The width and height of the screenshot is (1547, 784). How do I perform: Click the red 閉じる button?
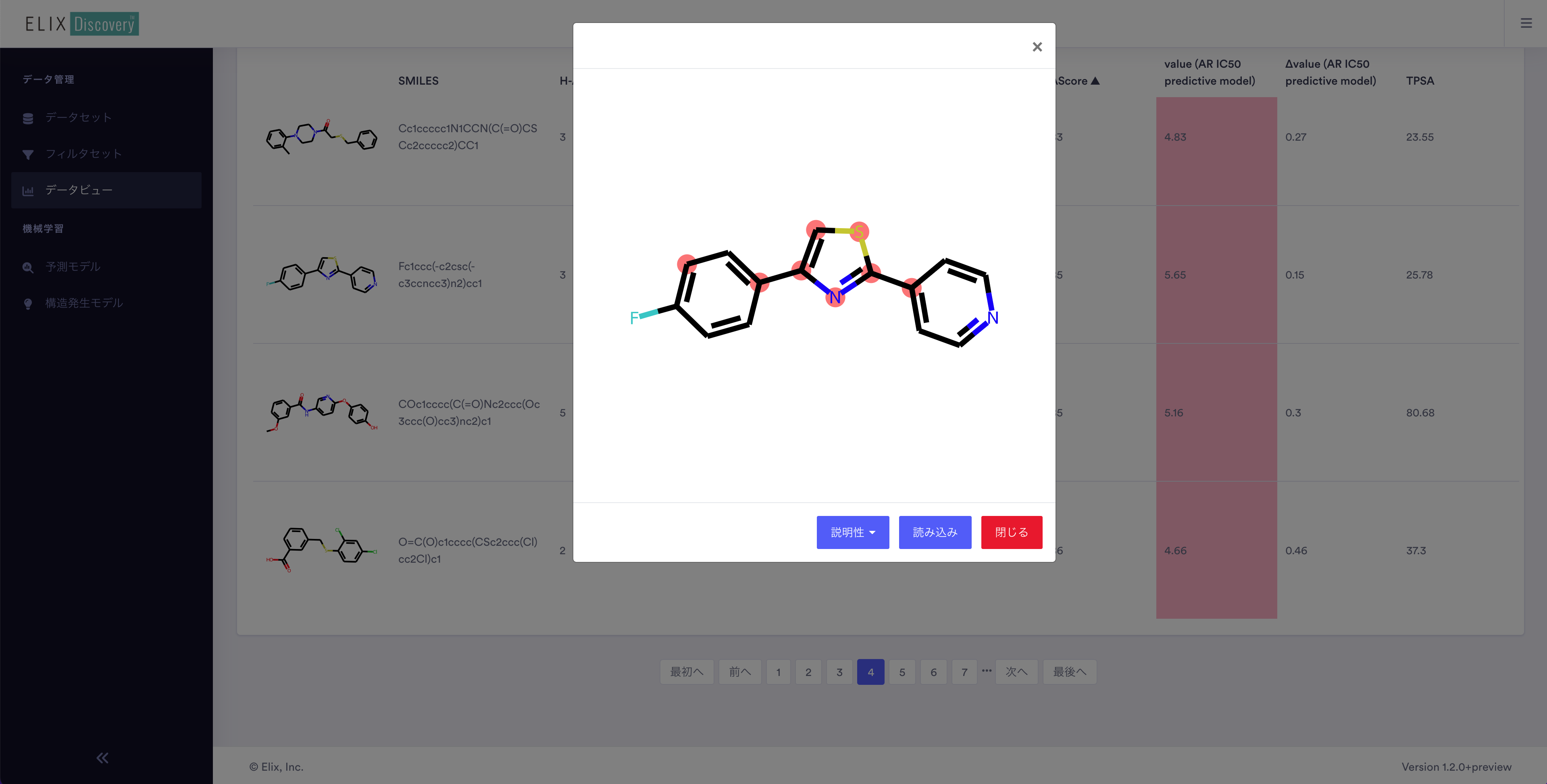point(1011,532)
